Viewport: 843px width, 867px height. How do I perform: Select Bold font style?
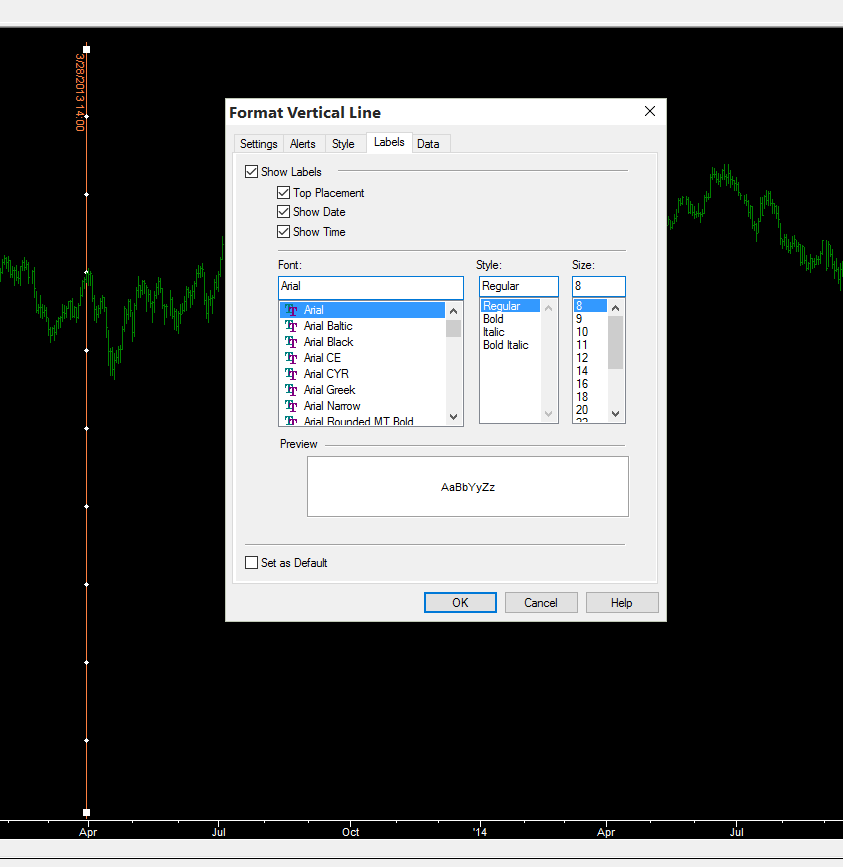[x=510, y=319]
